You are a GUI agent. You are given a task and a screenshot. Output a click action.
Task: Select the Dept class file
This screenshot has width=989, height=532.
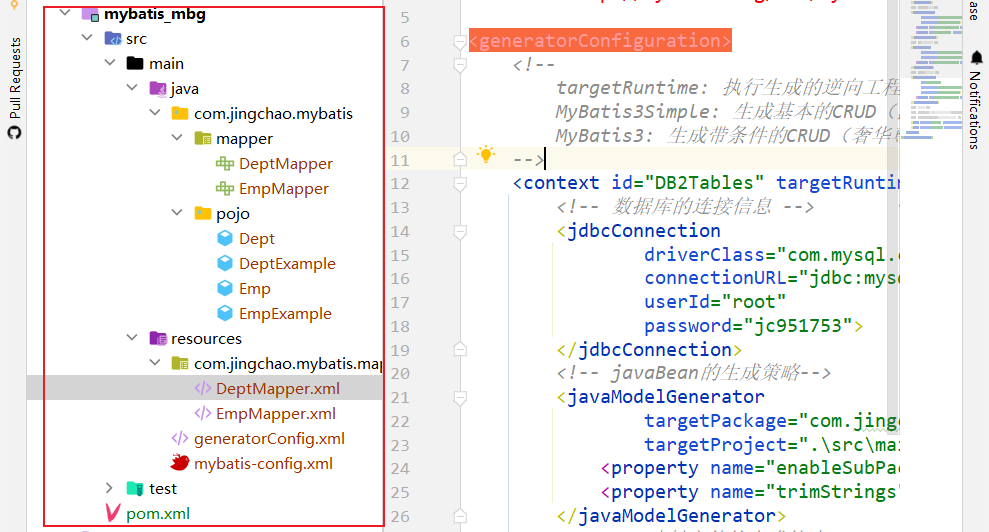pos(257,239)
